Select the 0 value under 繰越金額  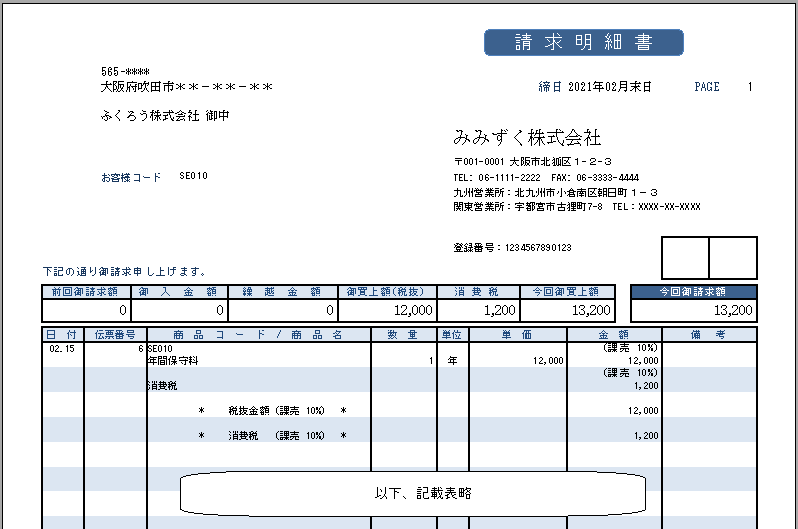coord(330,310)
